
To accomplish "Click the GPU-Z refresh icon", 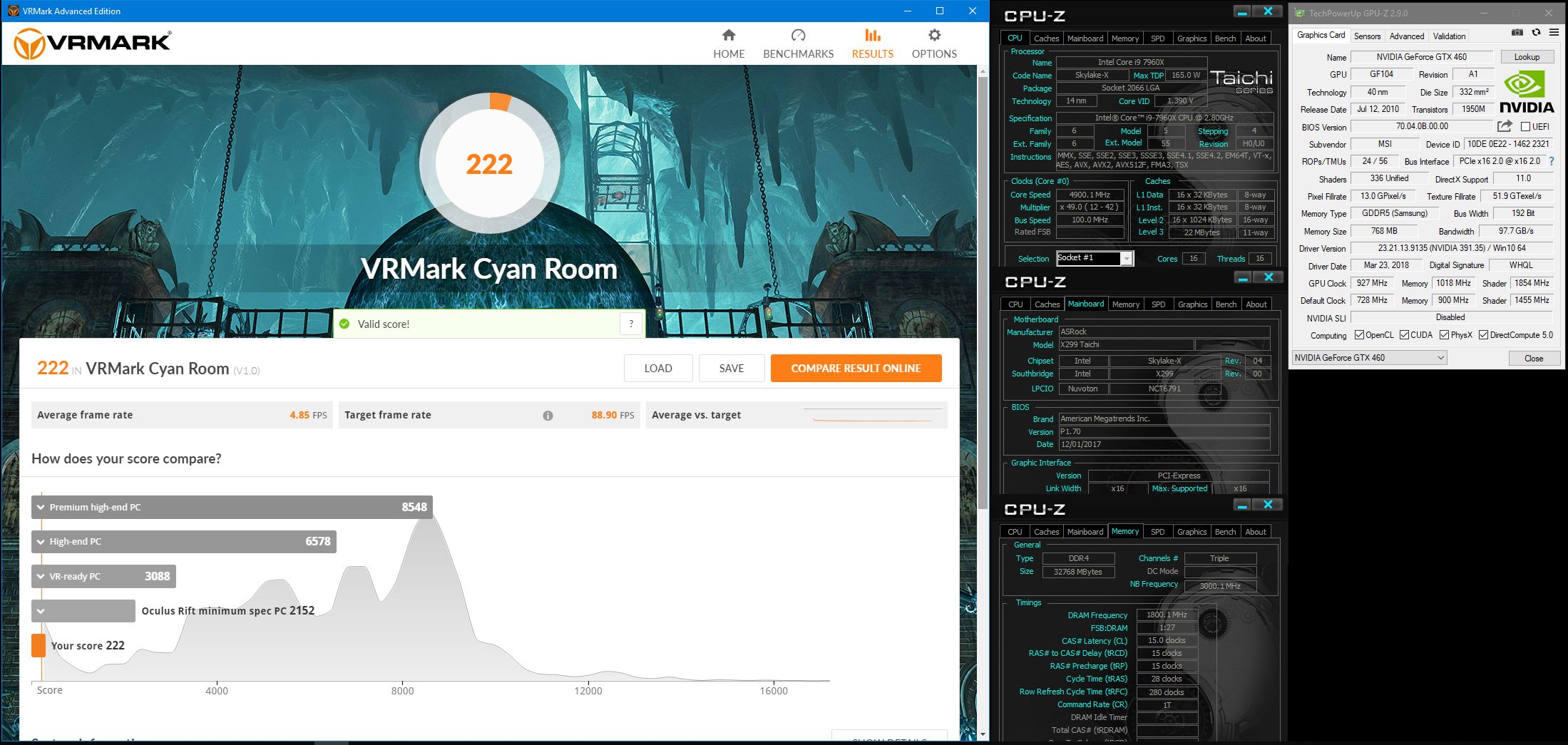I will [1536, 32].
